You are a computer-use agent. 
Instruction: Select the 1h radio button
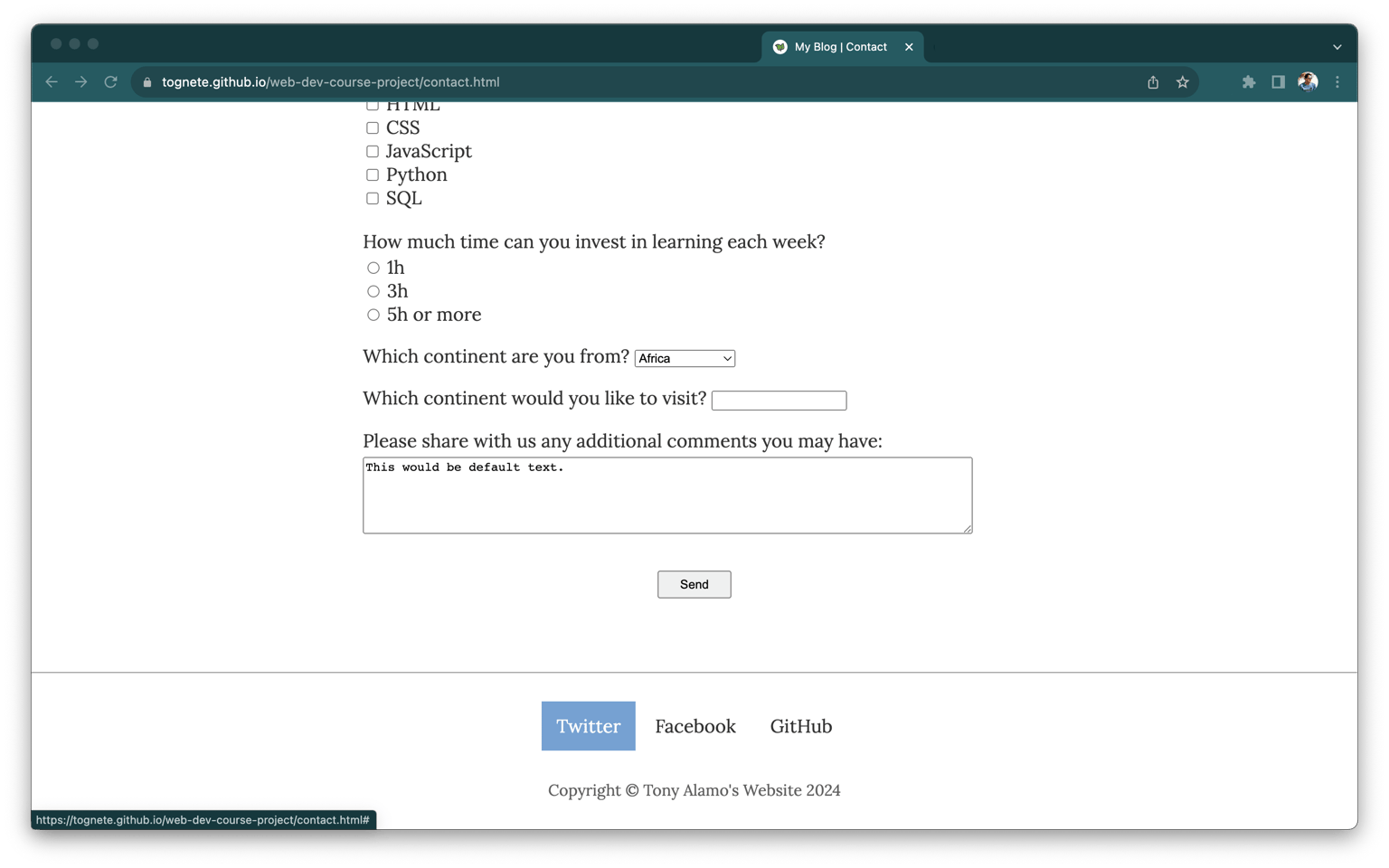(373, 269)
